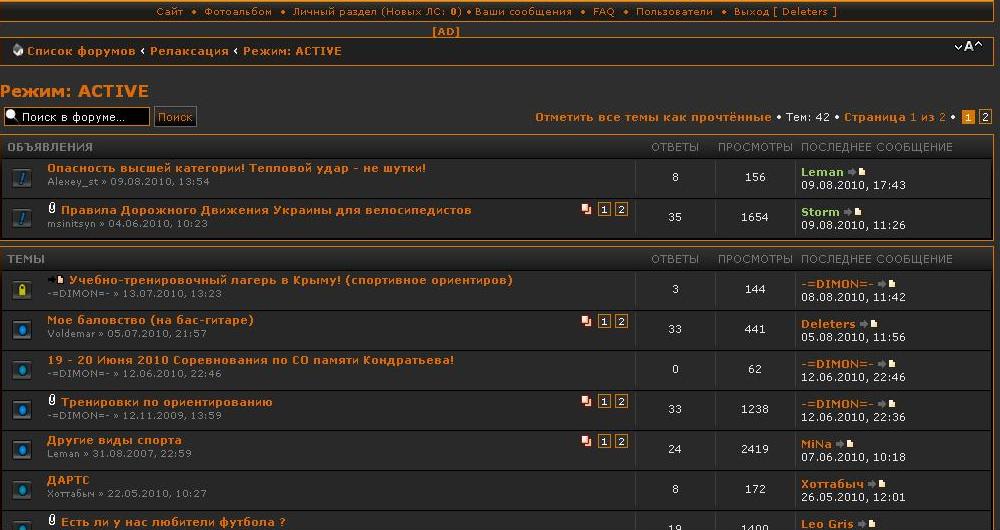Click paperclip icon on Тренировки по ориентированию
Image resolution: width=1000 pixels, height=530 pixels.
tap(52, 401)
